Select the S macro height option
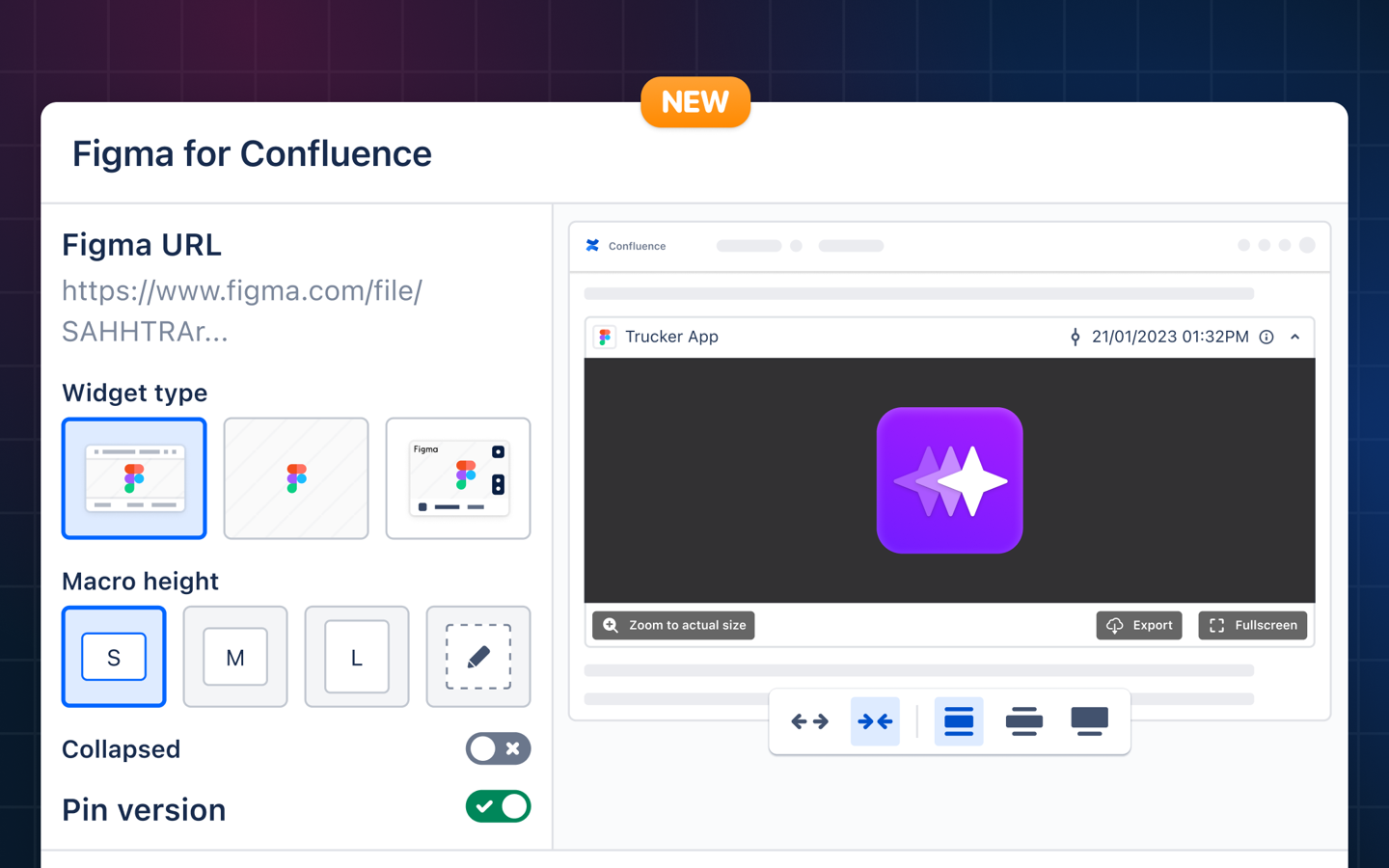The height and width of the screenshot is (868, 1389). click(x=114, y=657)
